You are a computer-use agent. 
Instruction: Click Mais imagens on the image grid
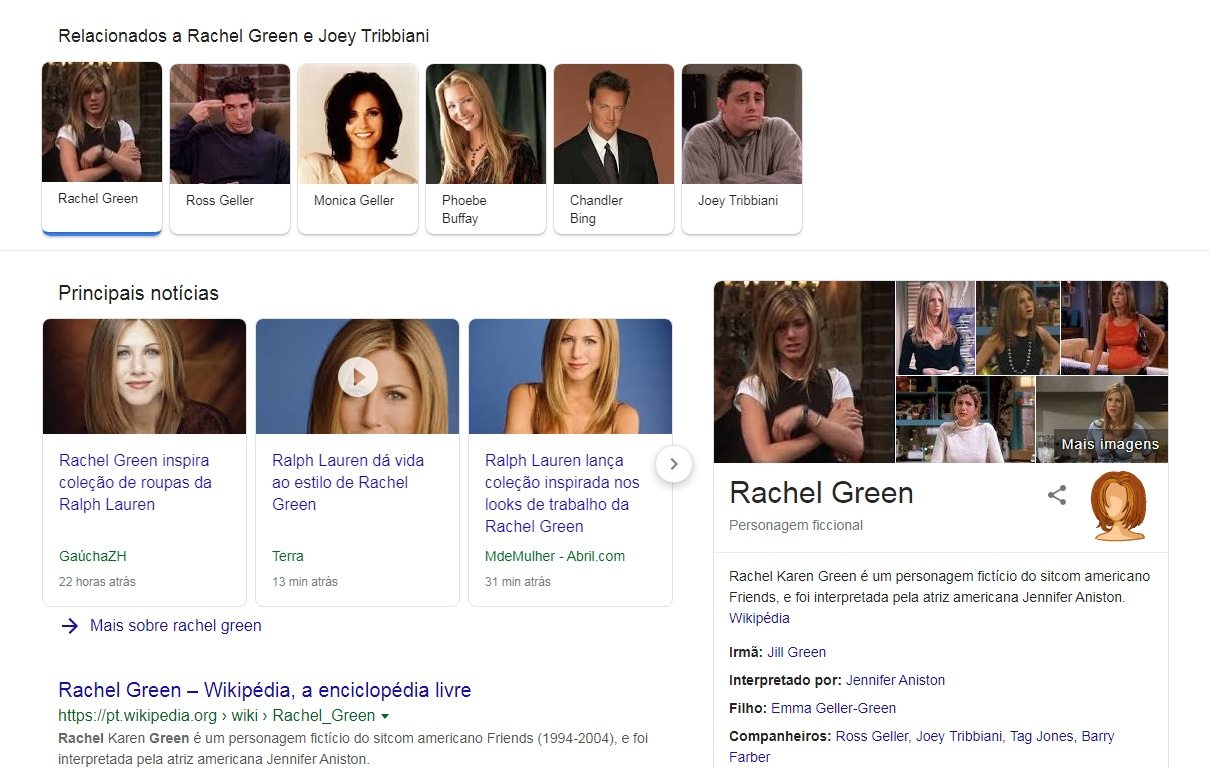[1110, 445]
